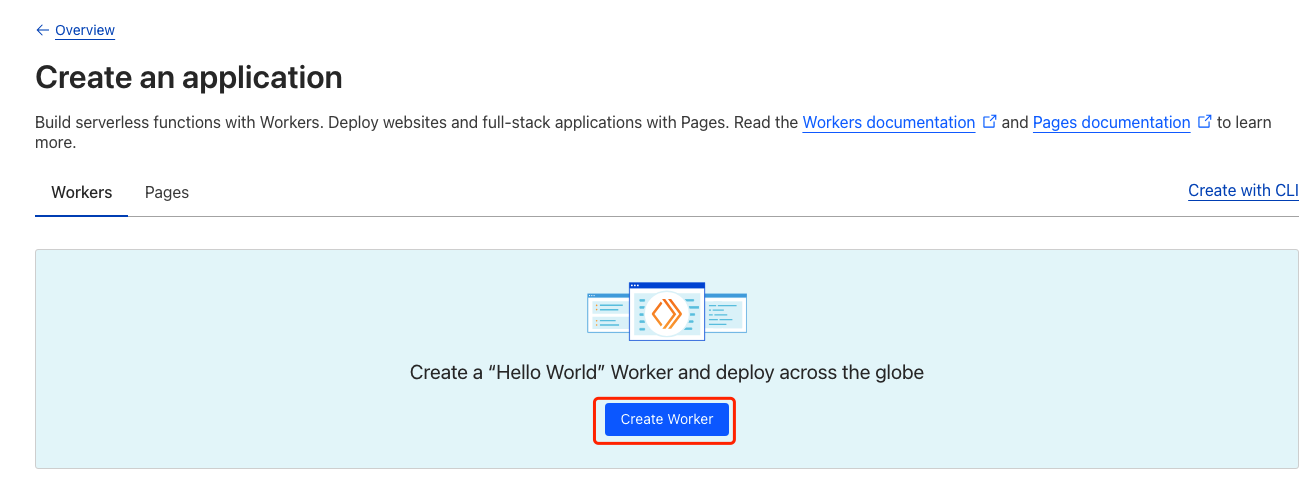Open the Create with CLI link
Screen dimensions: 1308x496
1243,190
